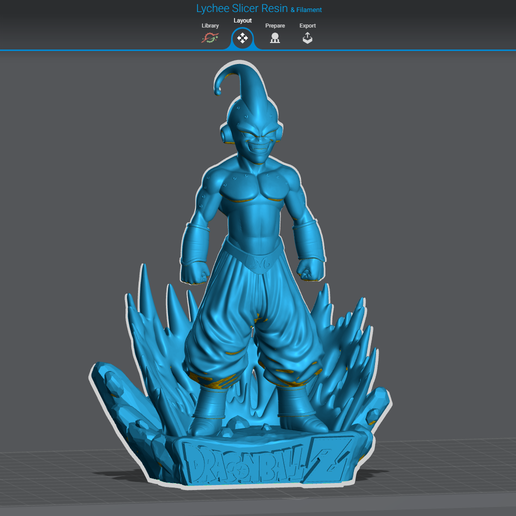Click the Library tab label
This screenshot has height=516, width=516.
(210, 26)
